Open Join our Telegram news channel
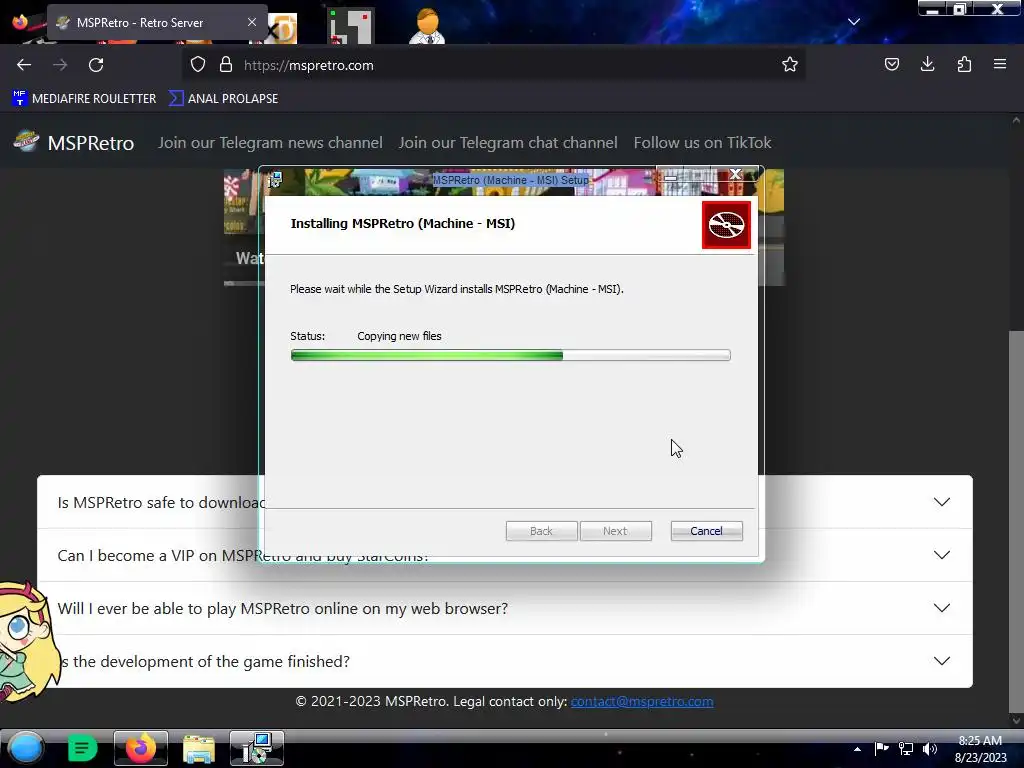The width and height of the screenshot is (1024, 768). (x=270, y=142)
